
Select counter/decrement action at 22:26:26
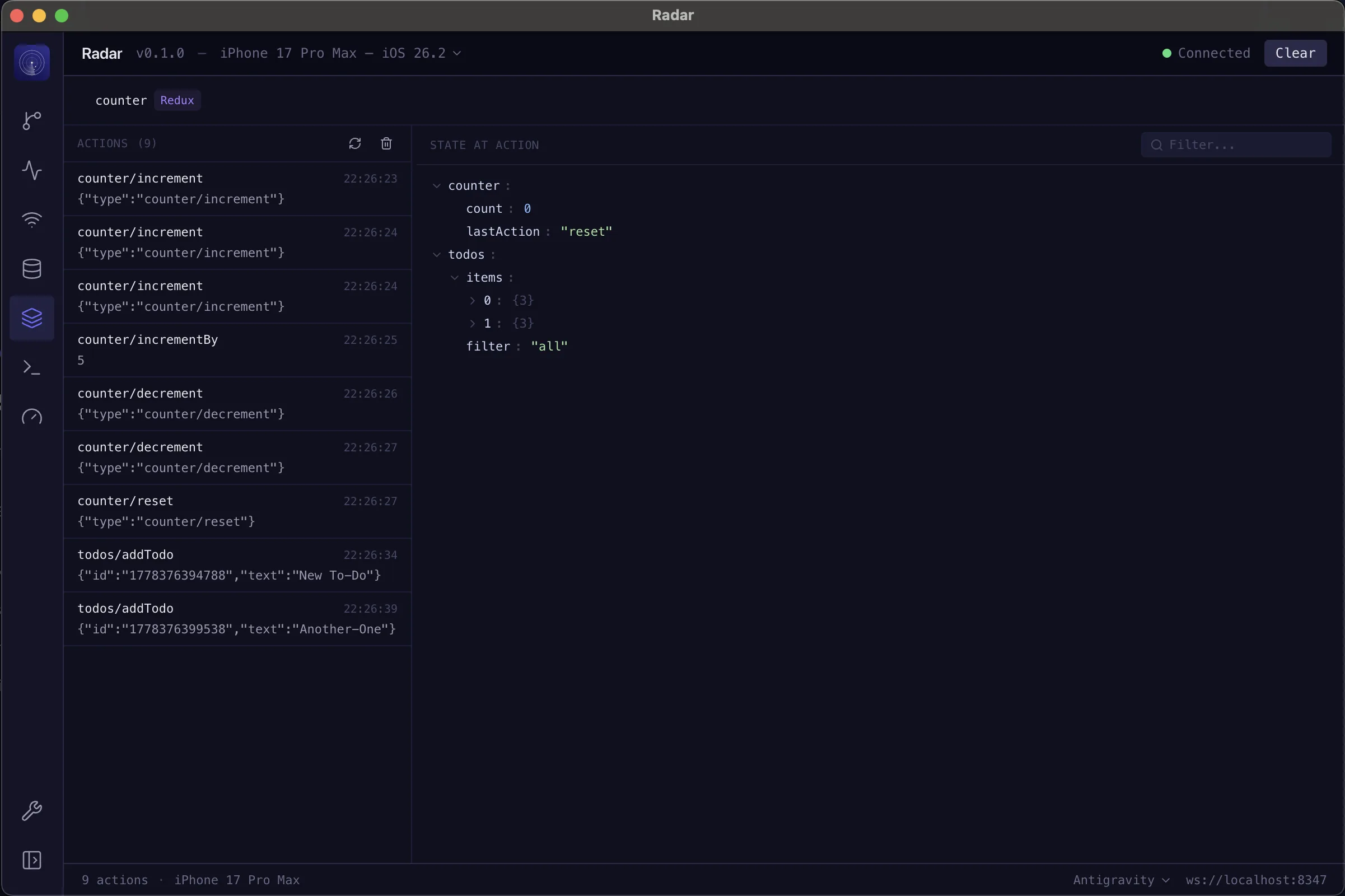point(237,404)
